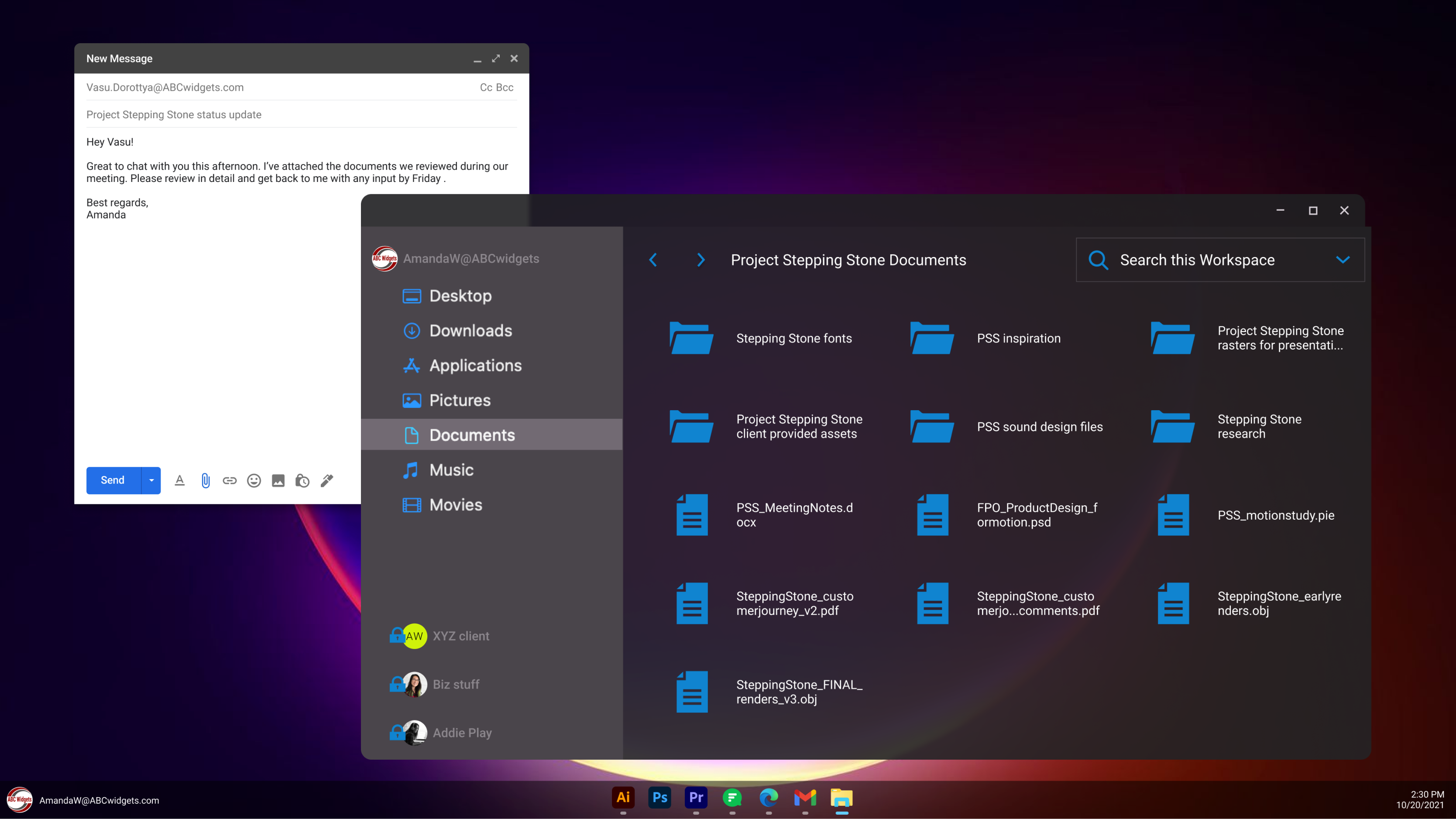This screenshot has height=819, width=1456.
Task: Click the Send button
Action: coord(113,480)
